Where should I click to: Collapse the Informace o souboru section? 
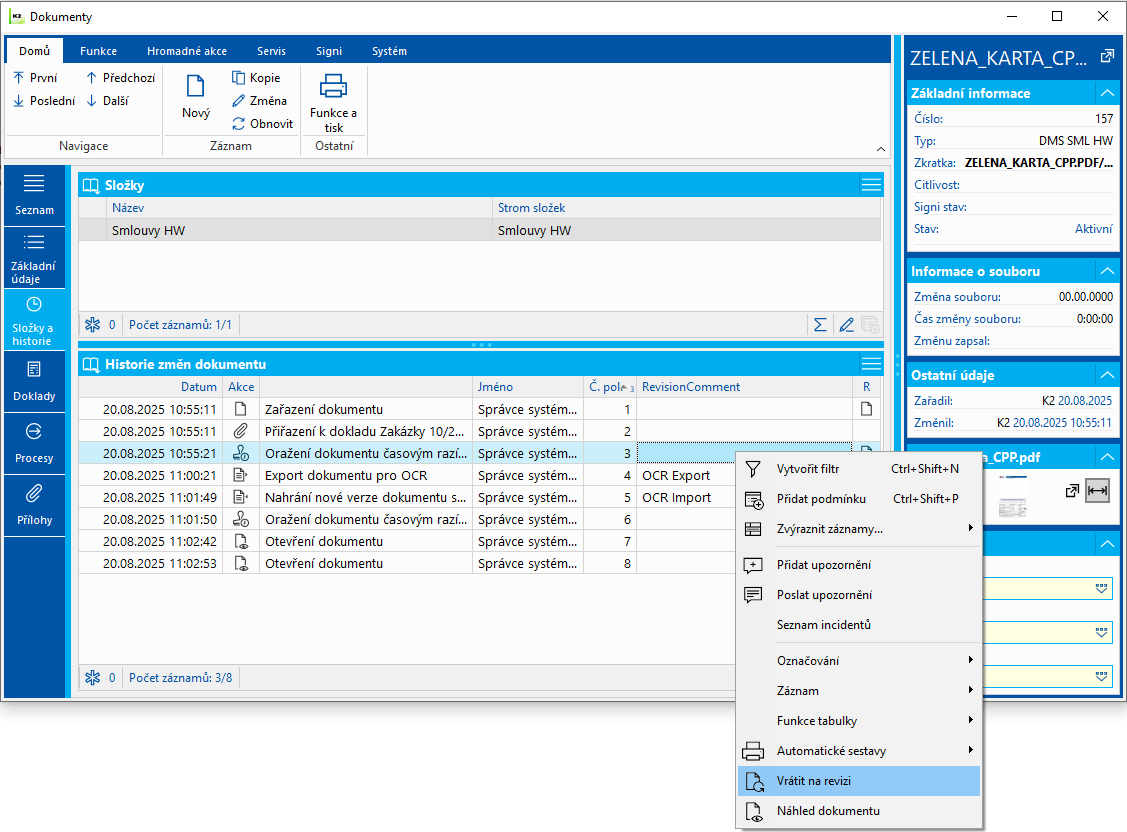coord(1106,271)
